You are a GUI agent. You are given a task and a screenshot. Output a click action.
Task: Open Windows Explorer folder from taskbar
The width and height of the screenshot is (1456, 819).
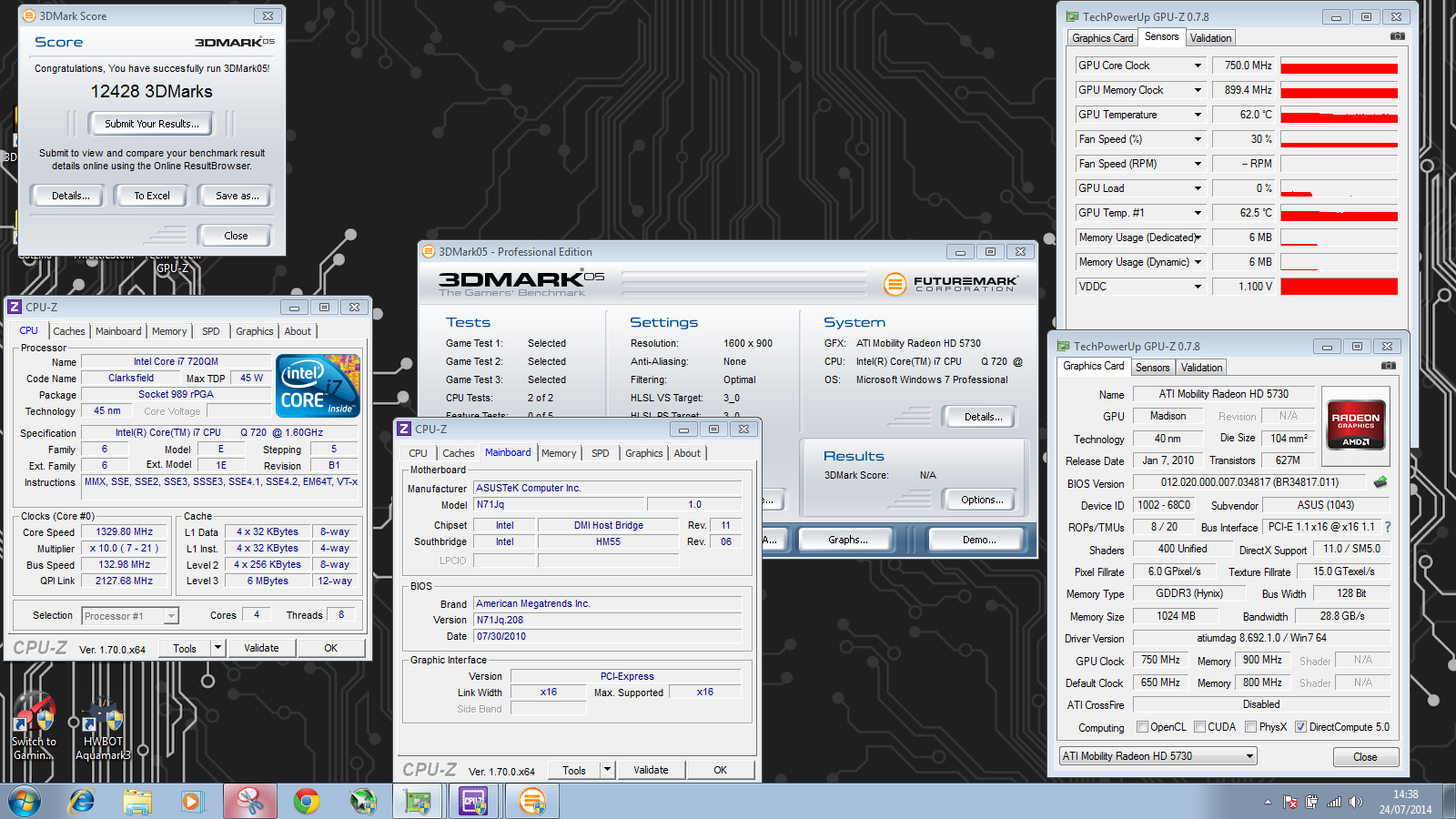click(137, 802)
